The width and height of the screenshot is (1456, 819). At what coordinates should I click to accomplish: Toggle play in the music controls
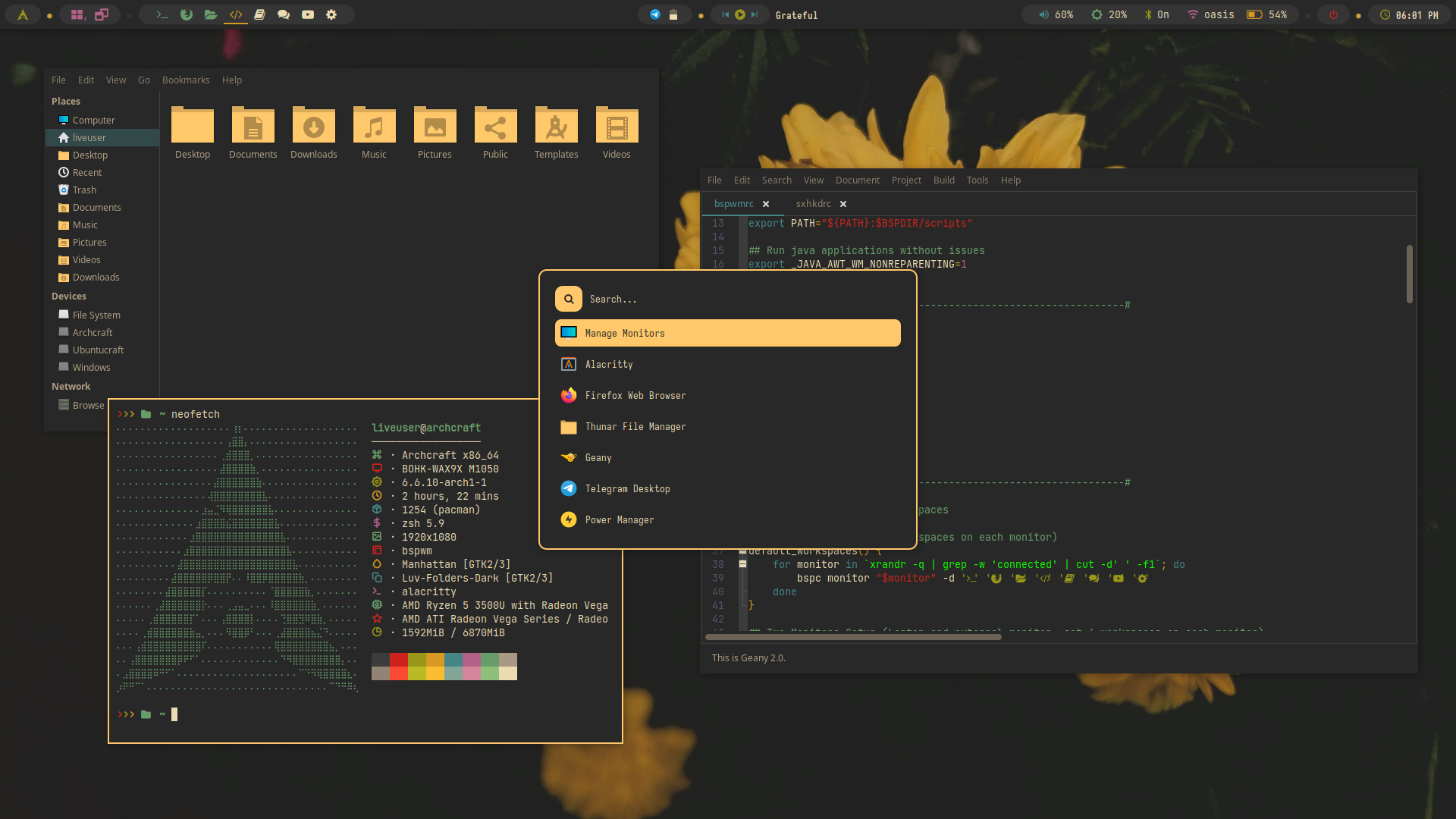pyautogui.click(x=739, y=14)
